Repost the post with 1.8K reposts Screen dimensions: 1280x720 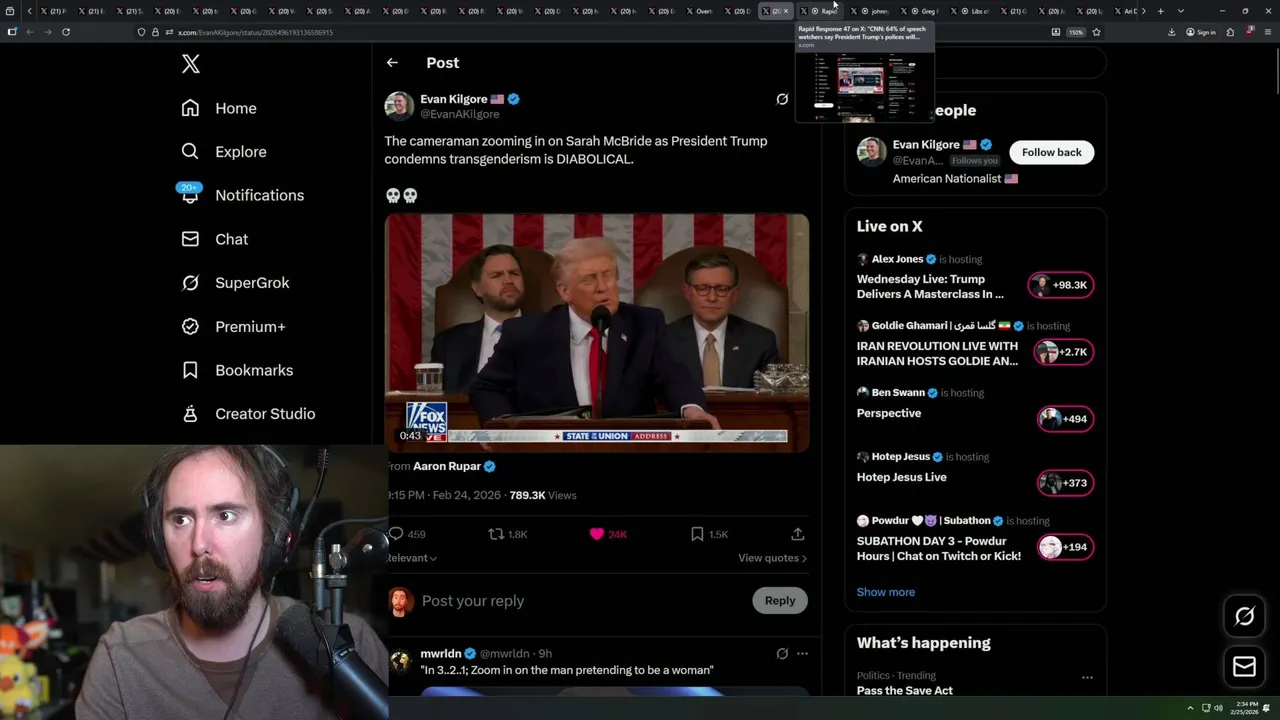coord(507,534)
